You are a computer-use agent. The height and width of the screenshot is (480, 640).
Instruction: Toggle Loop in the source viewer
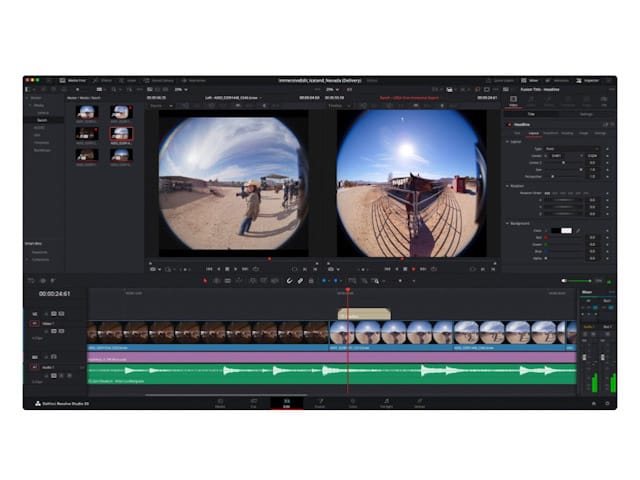(x=256, y=269)
